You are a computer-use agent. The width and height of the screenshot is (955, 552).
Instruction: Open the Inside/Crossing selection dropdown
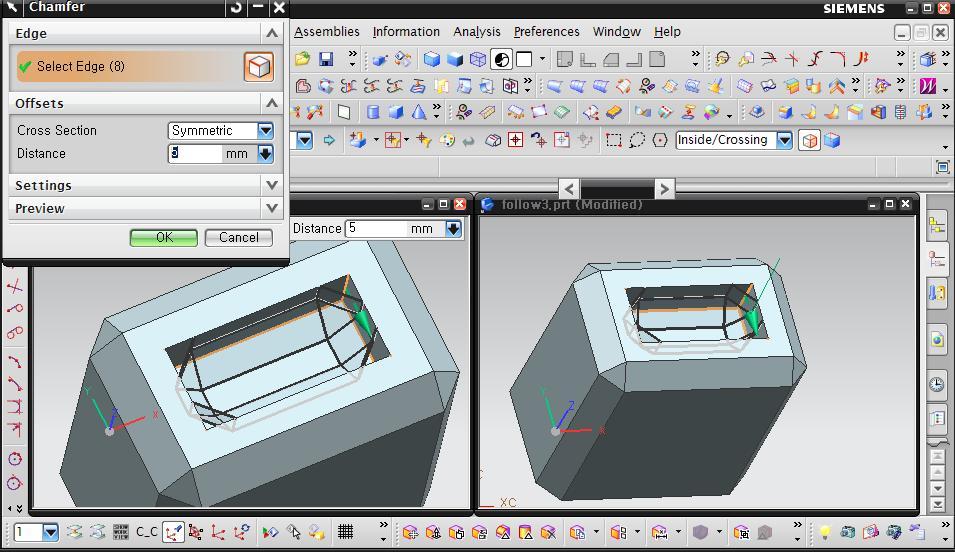click(784, 140)
